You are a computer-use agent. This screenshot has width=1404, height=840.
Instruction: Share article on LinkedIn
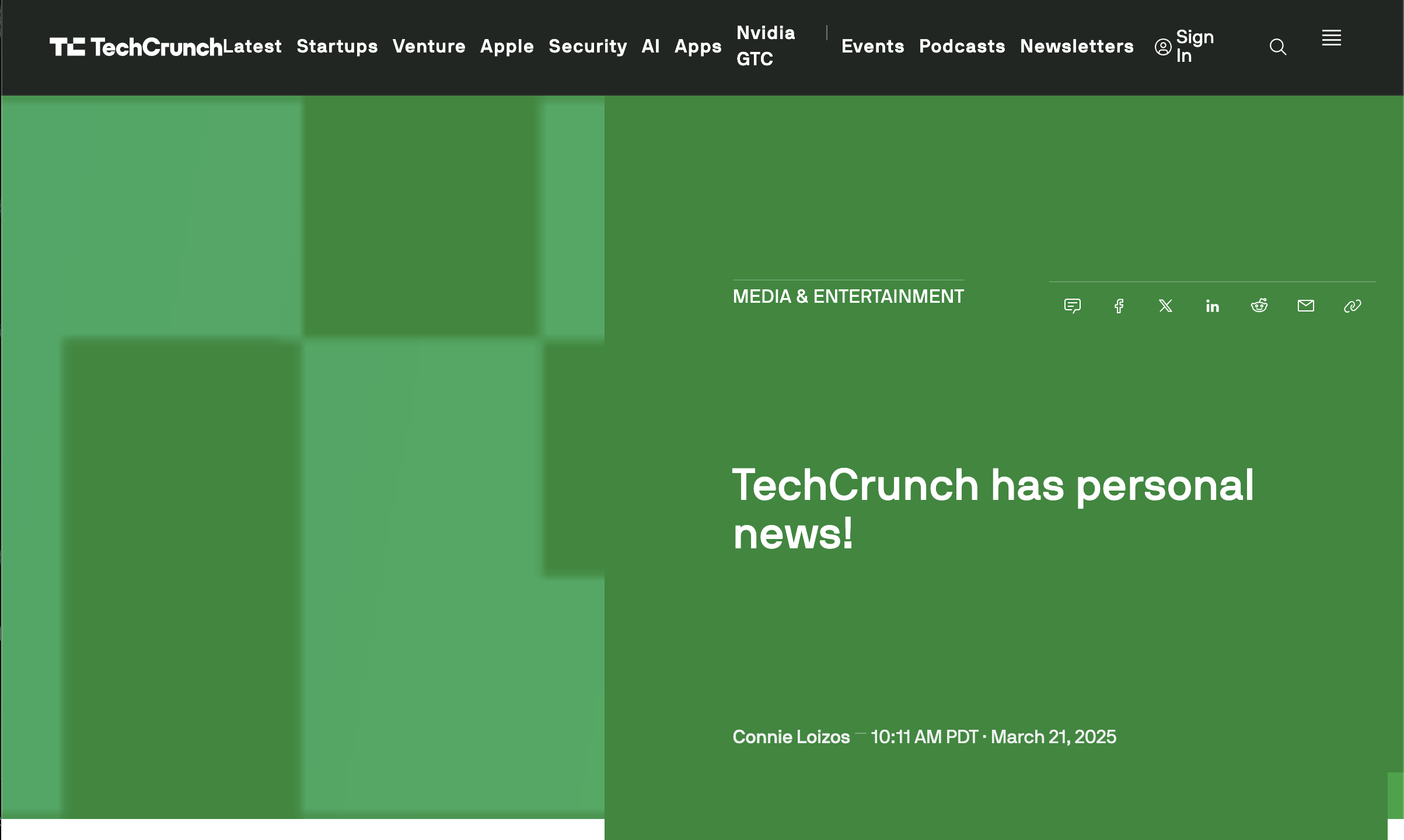1213,306
